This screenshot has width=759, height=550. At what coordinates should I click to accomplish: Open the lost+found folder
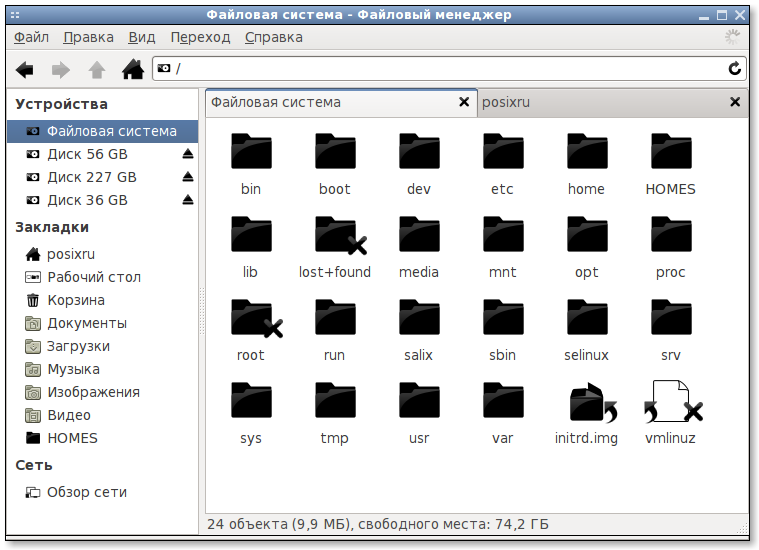pos(335,248)
